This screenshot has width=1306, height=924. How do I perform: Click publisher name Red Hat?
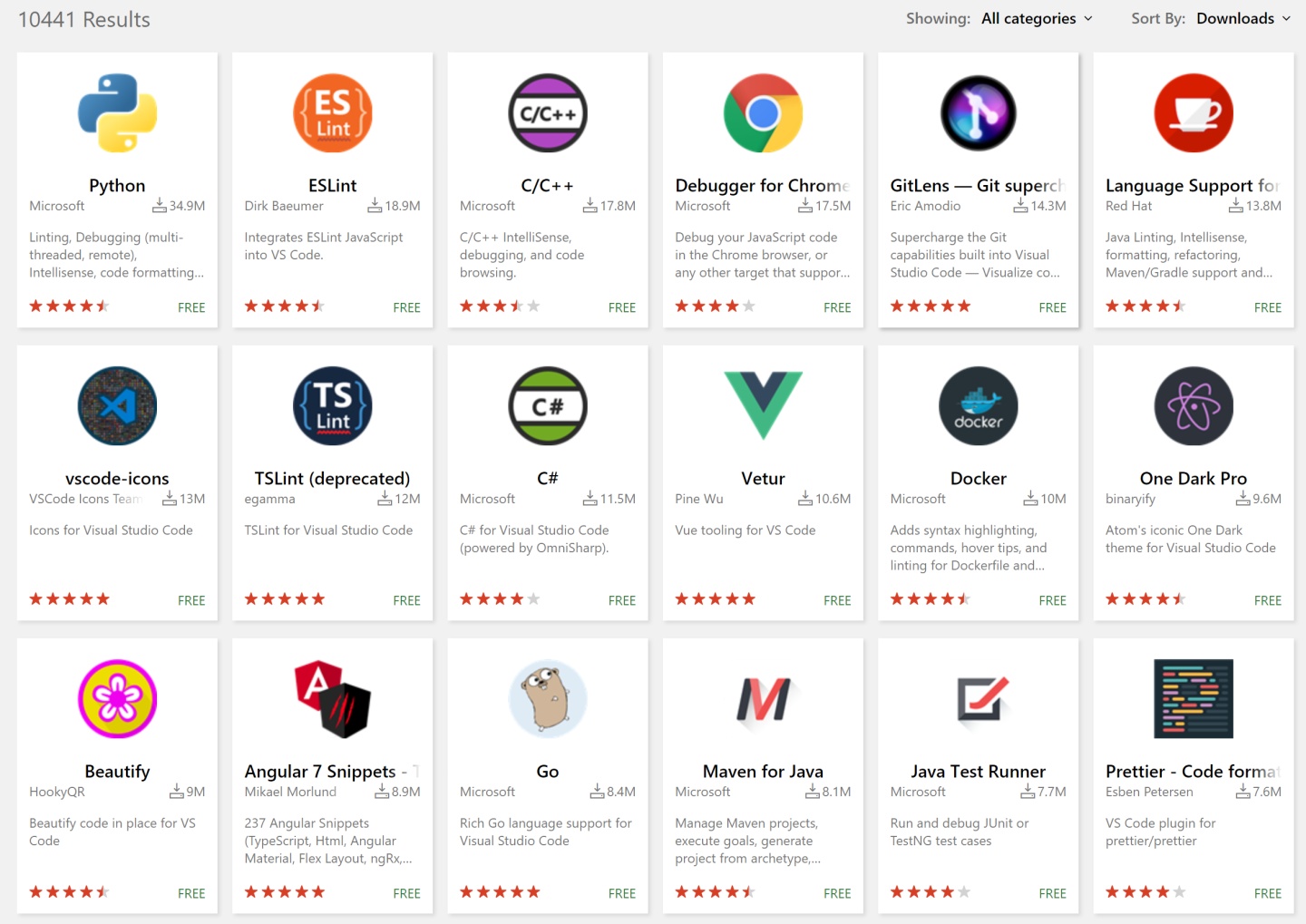[x=1128, y=206]
